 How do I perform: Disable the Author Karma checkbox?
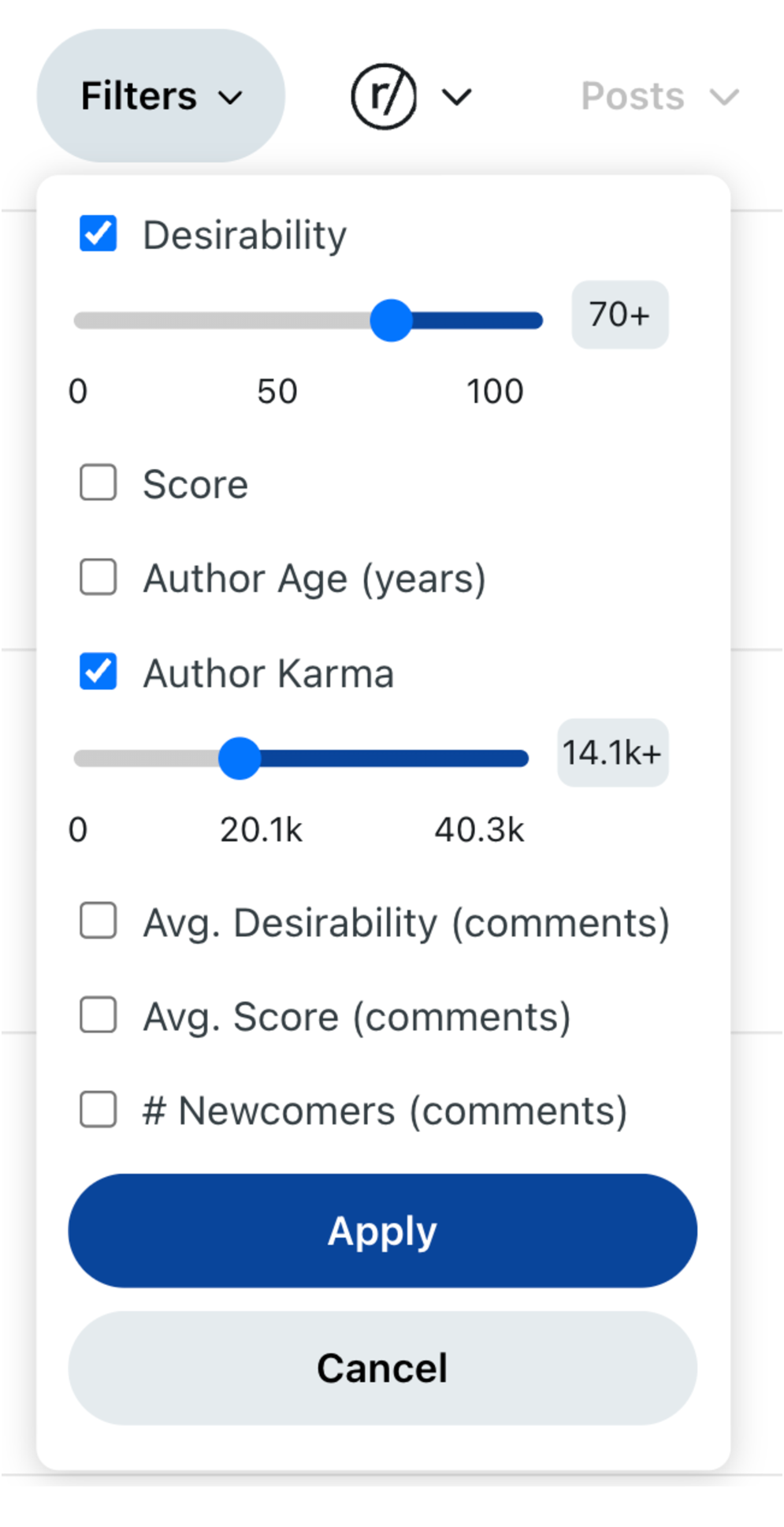(x=98, y=672)
